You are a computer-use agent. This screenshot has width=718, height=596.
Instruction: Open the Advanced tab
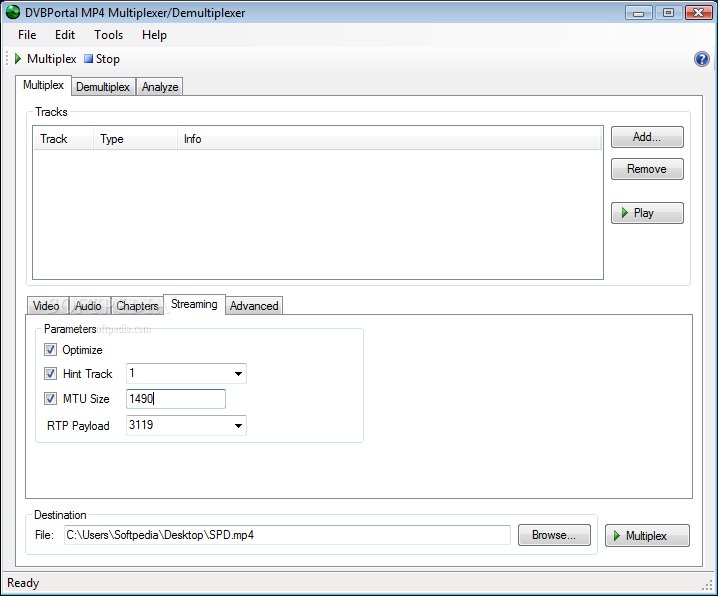[254, 306]
